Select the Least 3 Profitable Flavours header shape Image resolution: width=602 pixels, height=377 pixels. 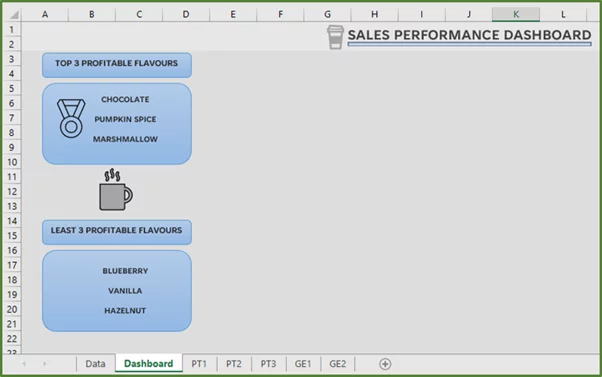coord(117,232)
